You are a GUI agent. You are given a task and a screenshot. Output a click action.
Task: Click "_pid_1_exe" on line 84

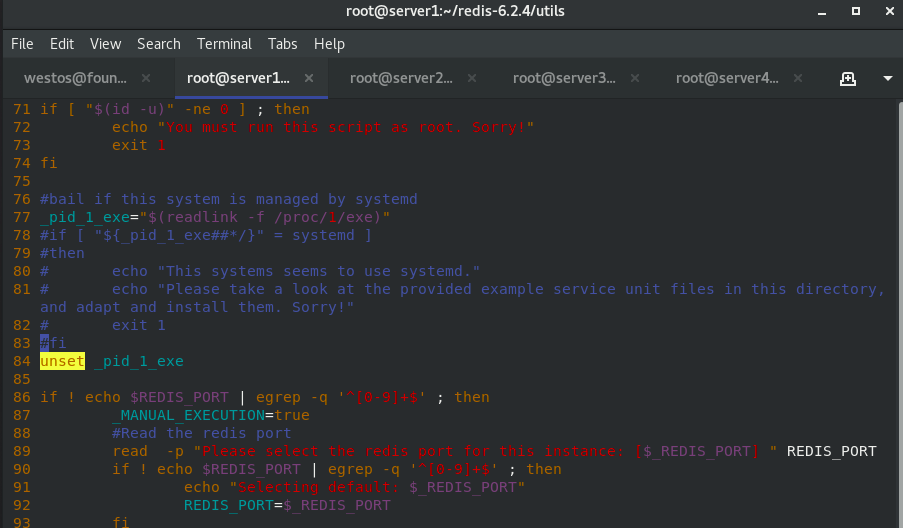pos(139,361)
